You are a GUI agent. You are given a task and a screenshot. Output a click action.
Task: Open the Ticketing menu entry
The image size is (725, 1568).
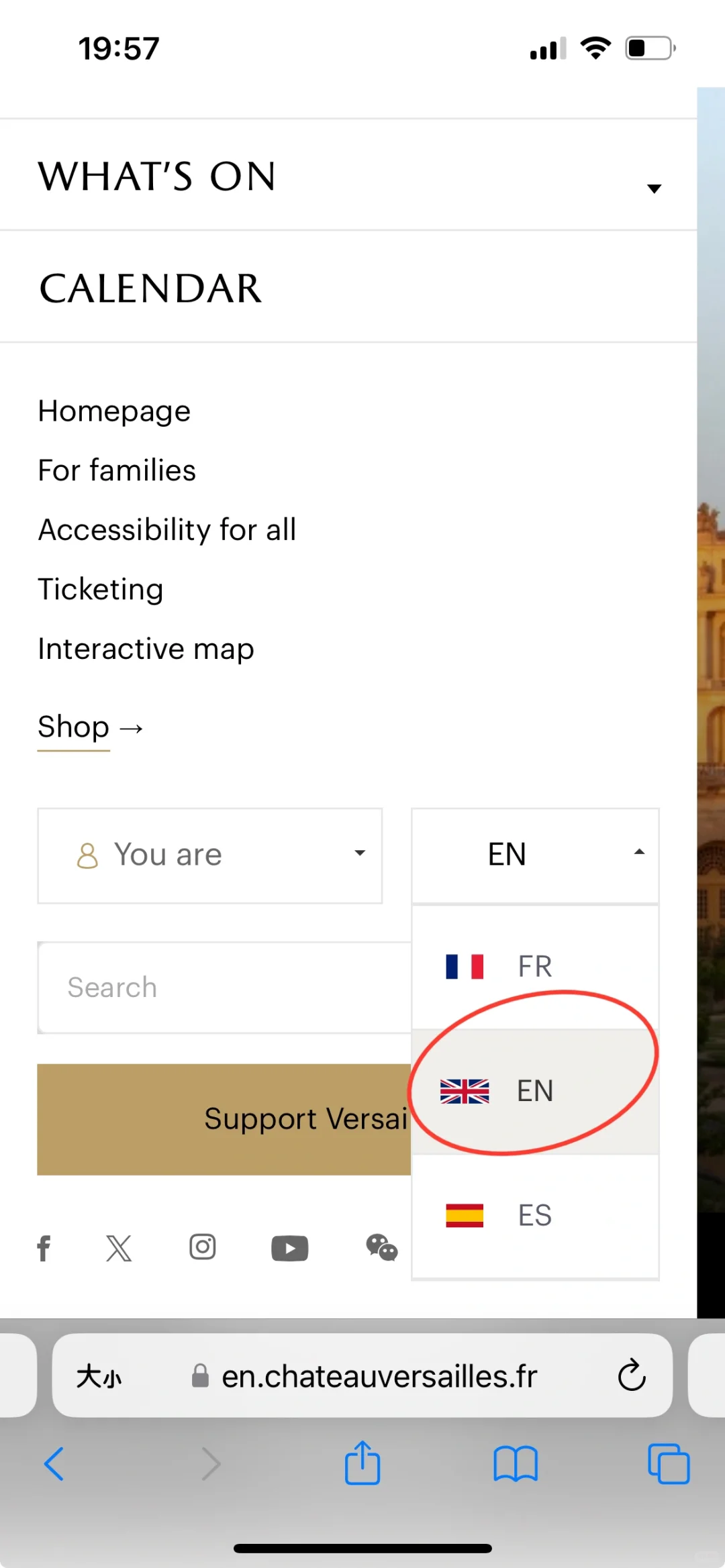pos(100,589)
